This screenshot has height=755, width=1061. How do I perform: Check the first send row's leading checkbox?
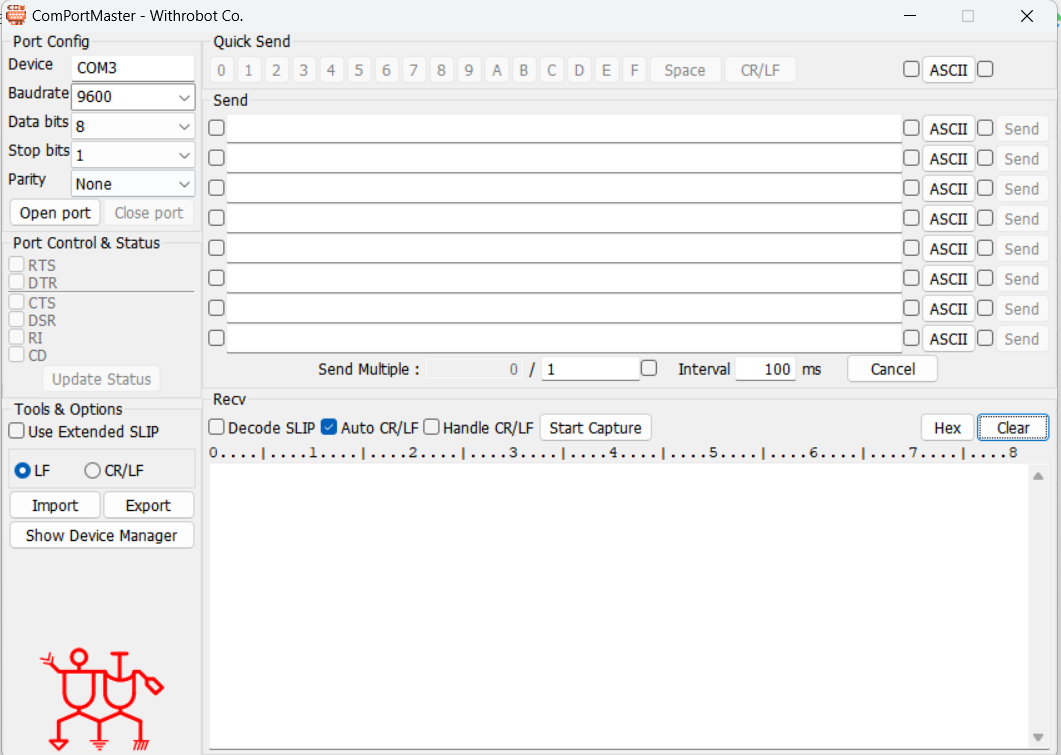[x=217, y=128]
